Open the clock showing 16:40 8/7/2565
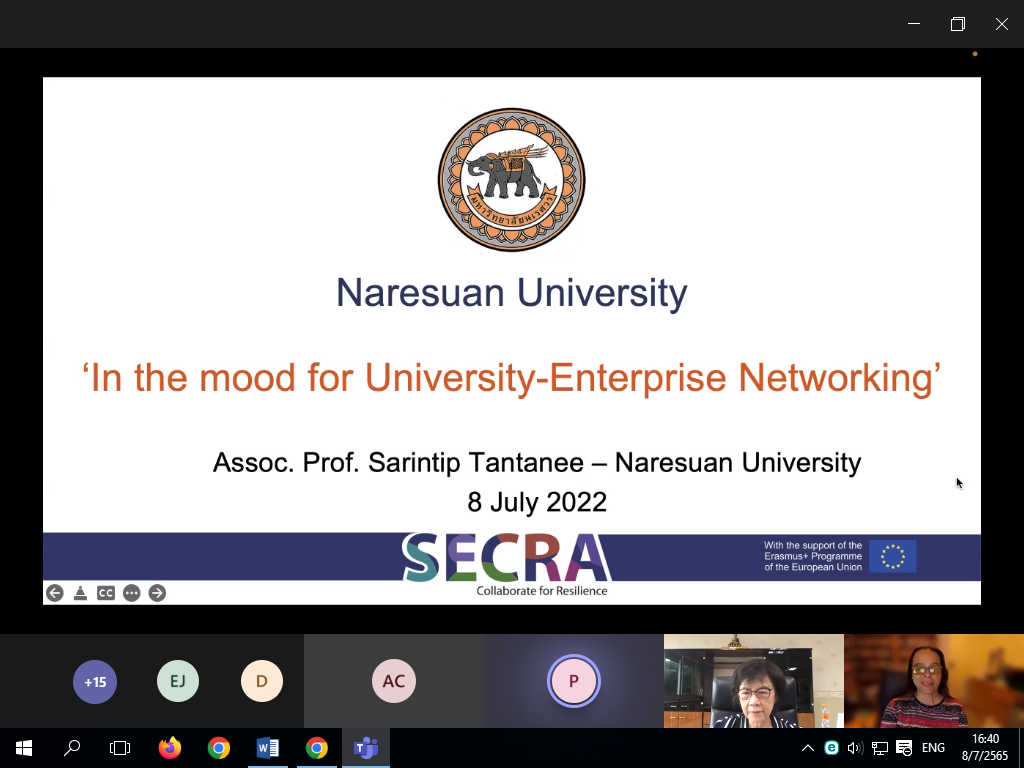 (985, 748)
